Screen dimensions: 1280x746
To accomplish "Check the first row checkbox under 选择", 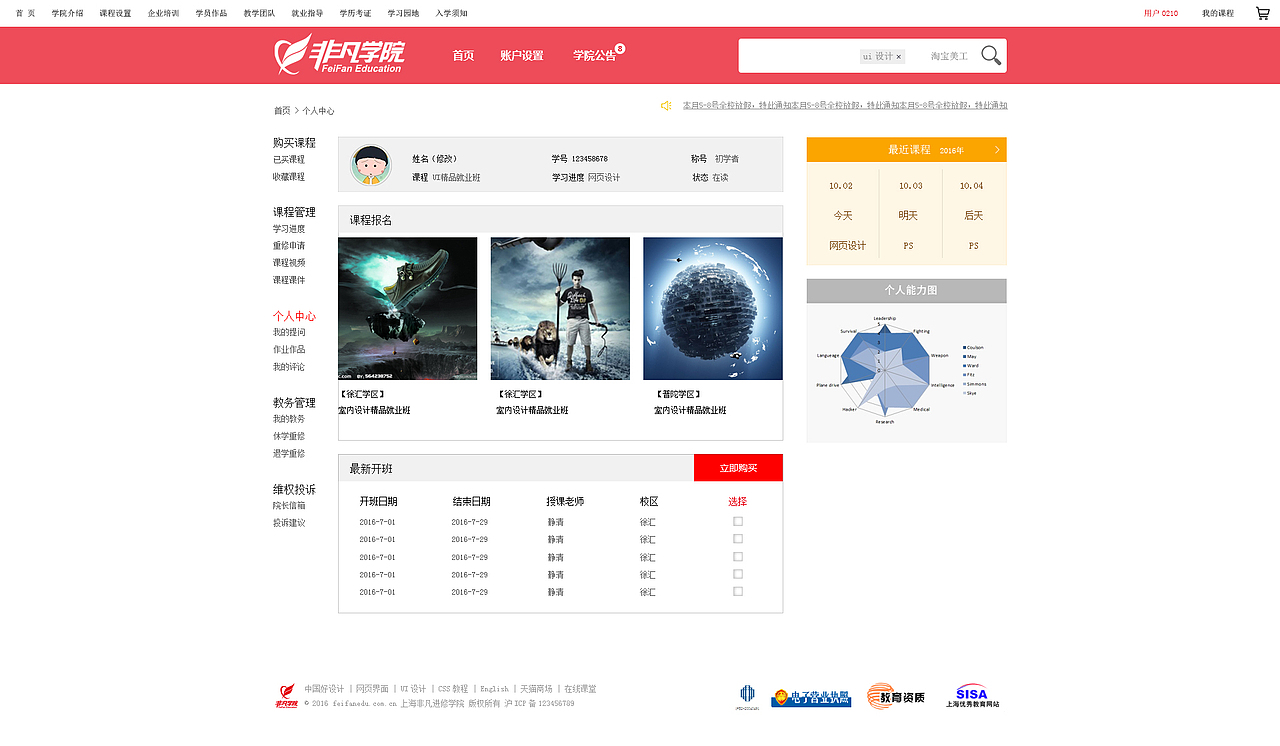I will [x=737, y=519].
